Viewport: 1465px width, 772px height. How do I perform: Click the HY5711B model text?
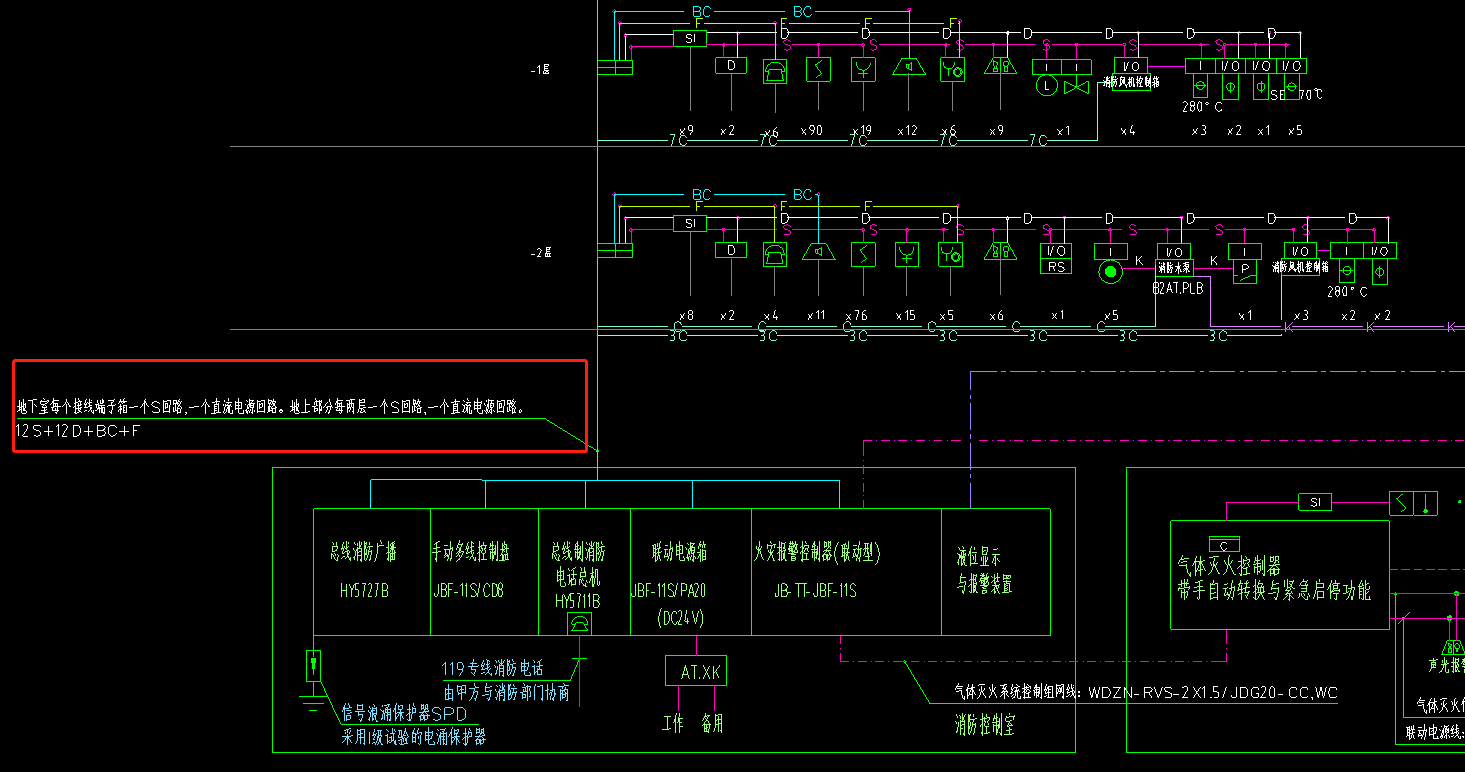point(578,600)
